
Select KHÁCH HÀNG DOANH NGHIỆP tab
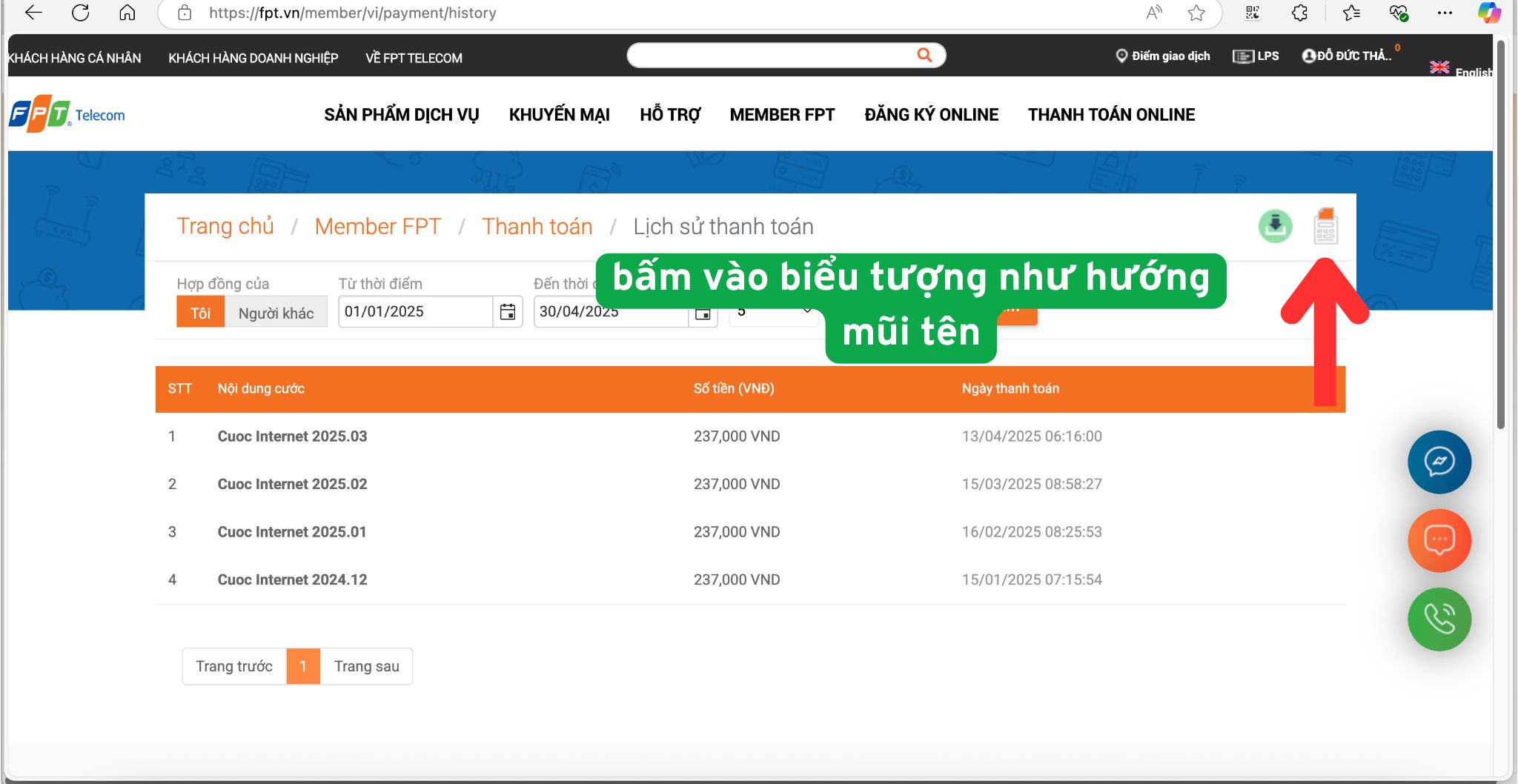point(253,58)
